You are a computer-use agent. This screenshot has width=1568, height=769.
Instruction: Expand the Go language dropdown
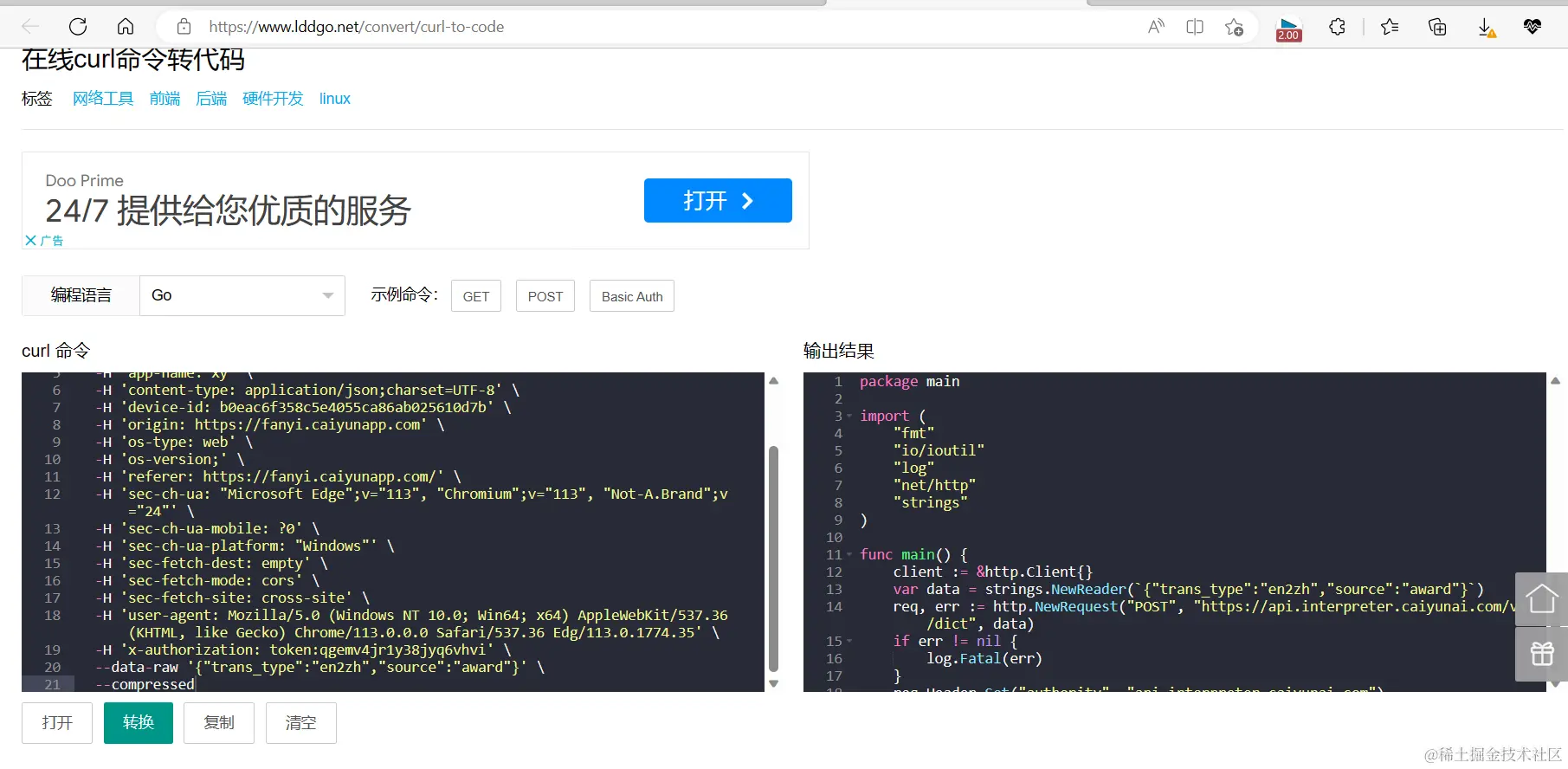[x=242, y=295]
